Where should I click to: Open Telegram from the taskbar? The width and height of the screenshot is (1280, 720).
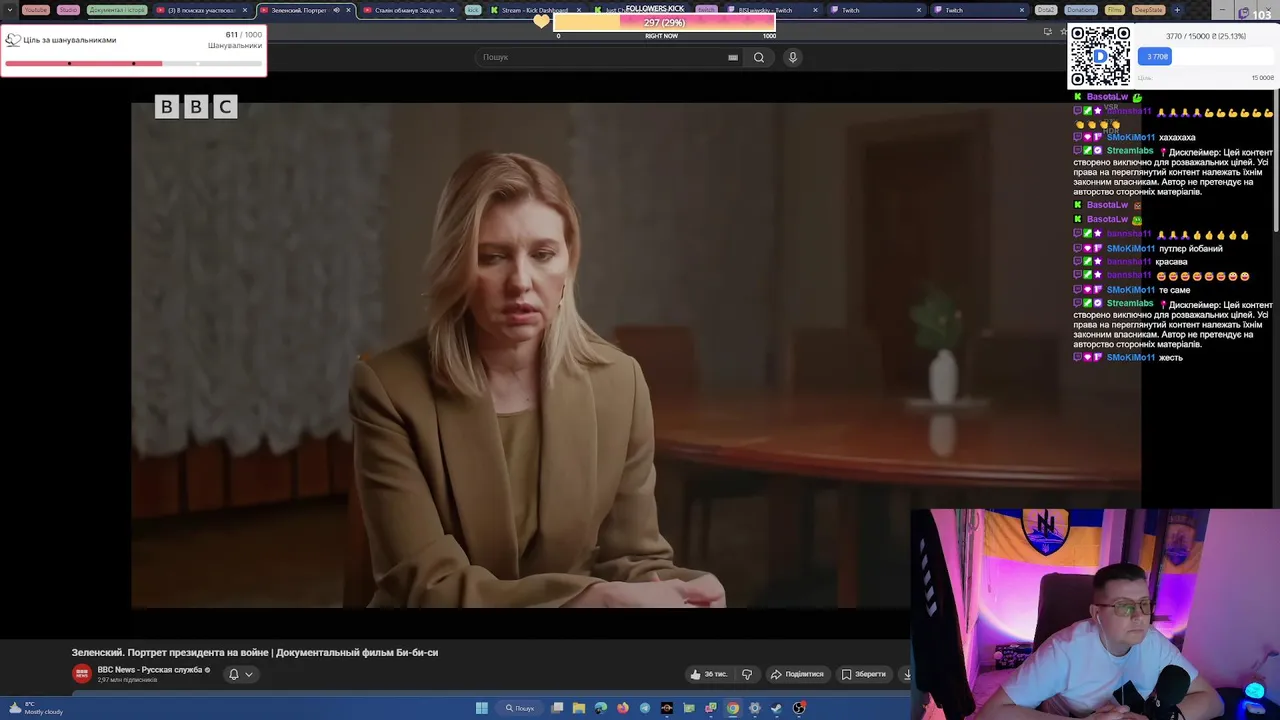click(x=645, y=708)
